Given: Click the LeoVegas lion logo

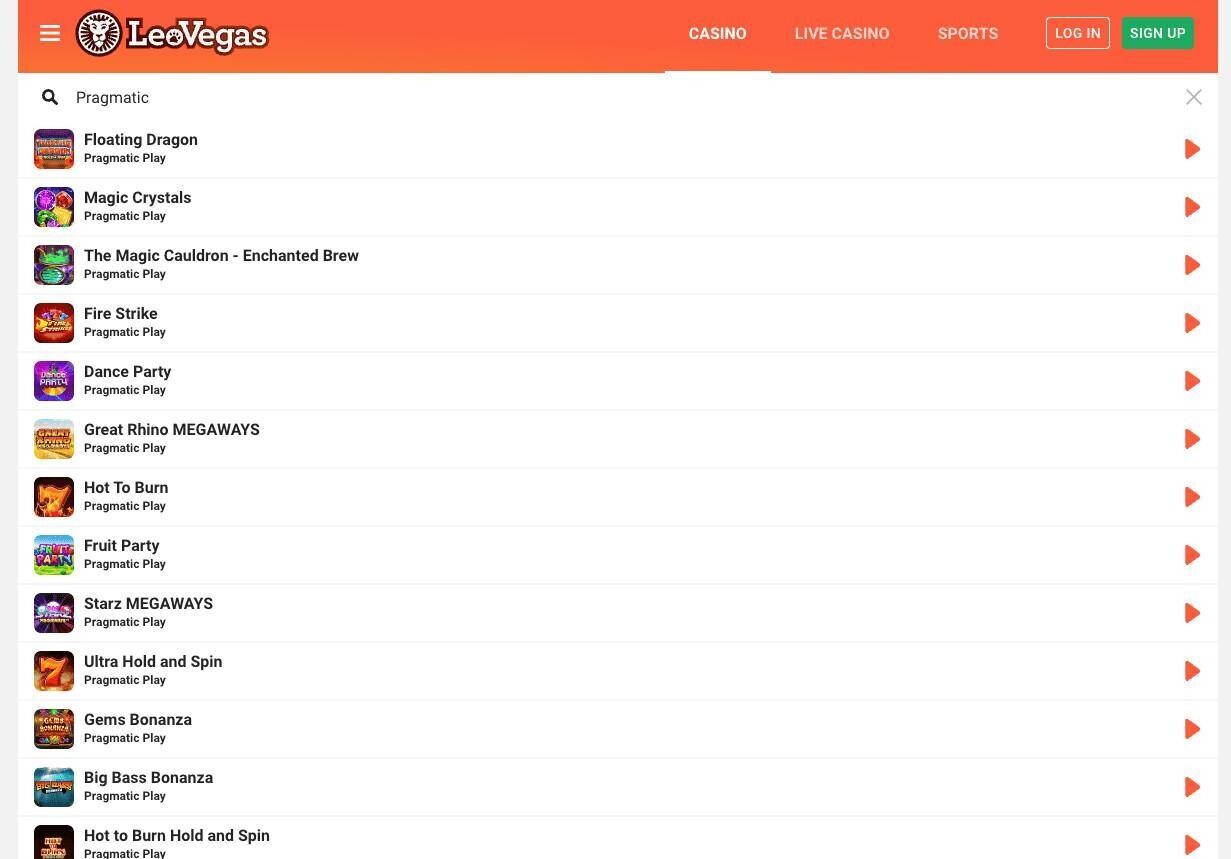Looking at the screenshot, I should coord(99,34).
